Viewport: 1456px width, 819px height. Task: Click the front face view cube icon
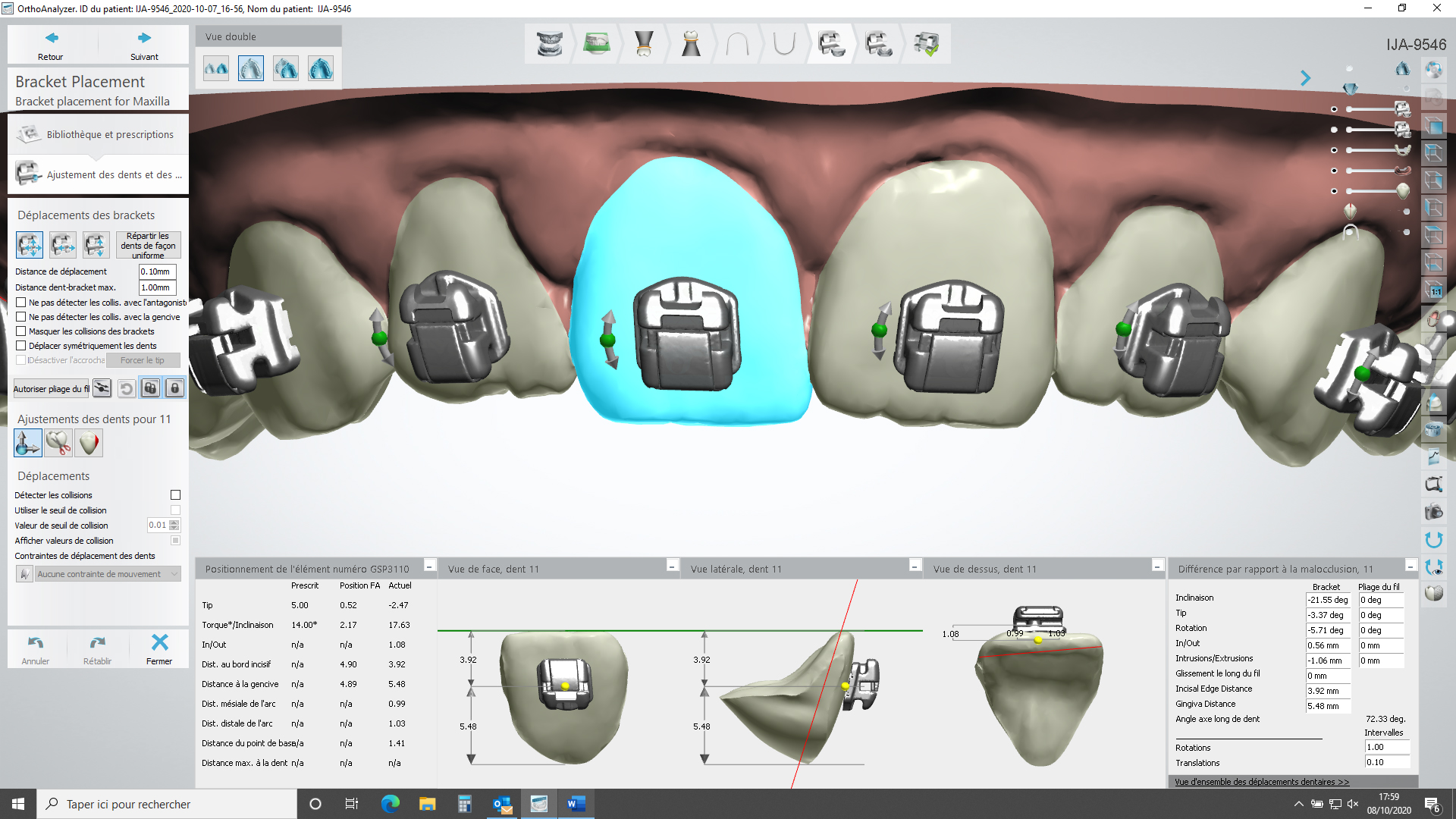pos(1433,126)
